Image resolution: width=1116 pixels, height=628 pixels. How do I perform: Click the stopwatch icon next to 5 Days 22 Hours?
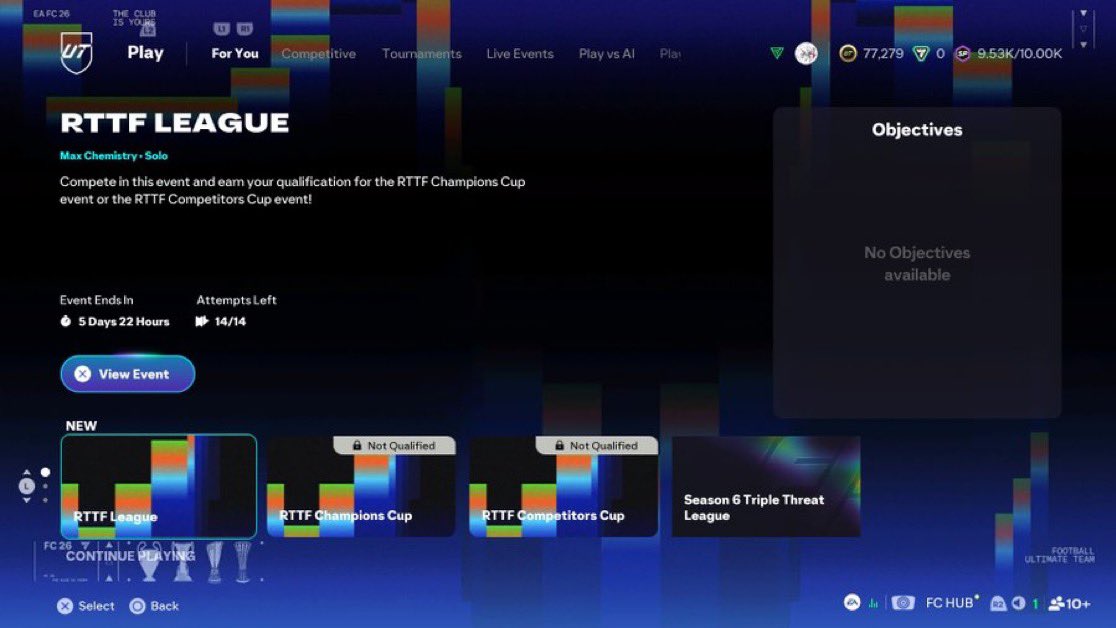click(x=65, y=321)
